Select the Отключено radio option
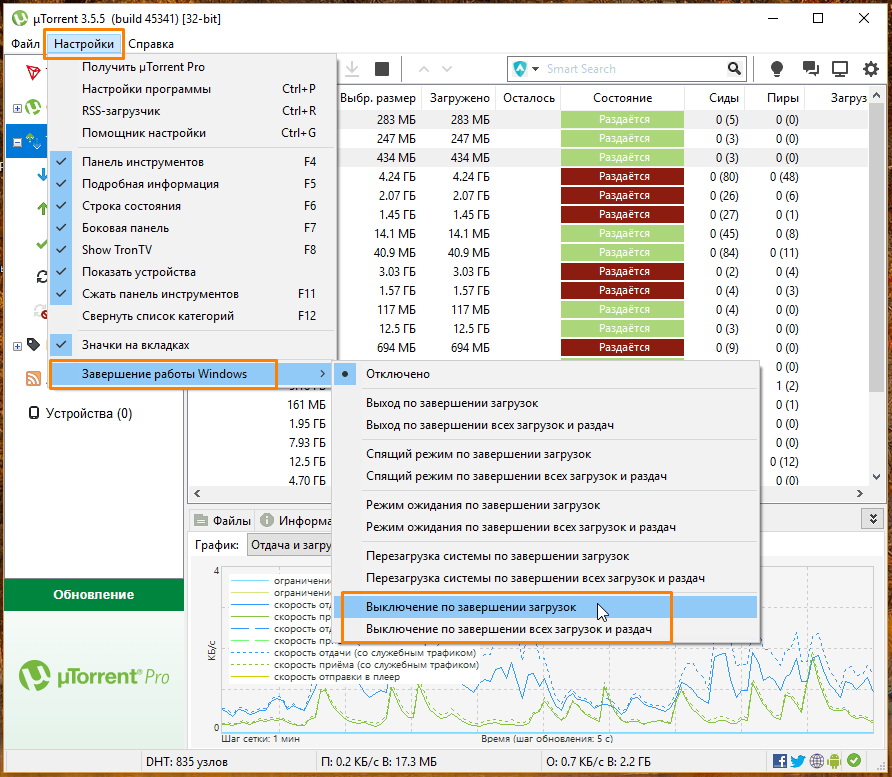Image resolution: width=892 pixels, height=777 pixels. (546, 374)
